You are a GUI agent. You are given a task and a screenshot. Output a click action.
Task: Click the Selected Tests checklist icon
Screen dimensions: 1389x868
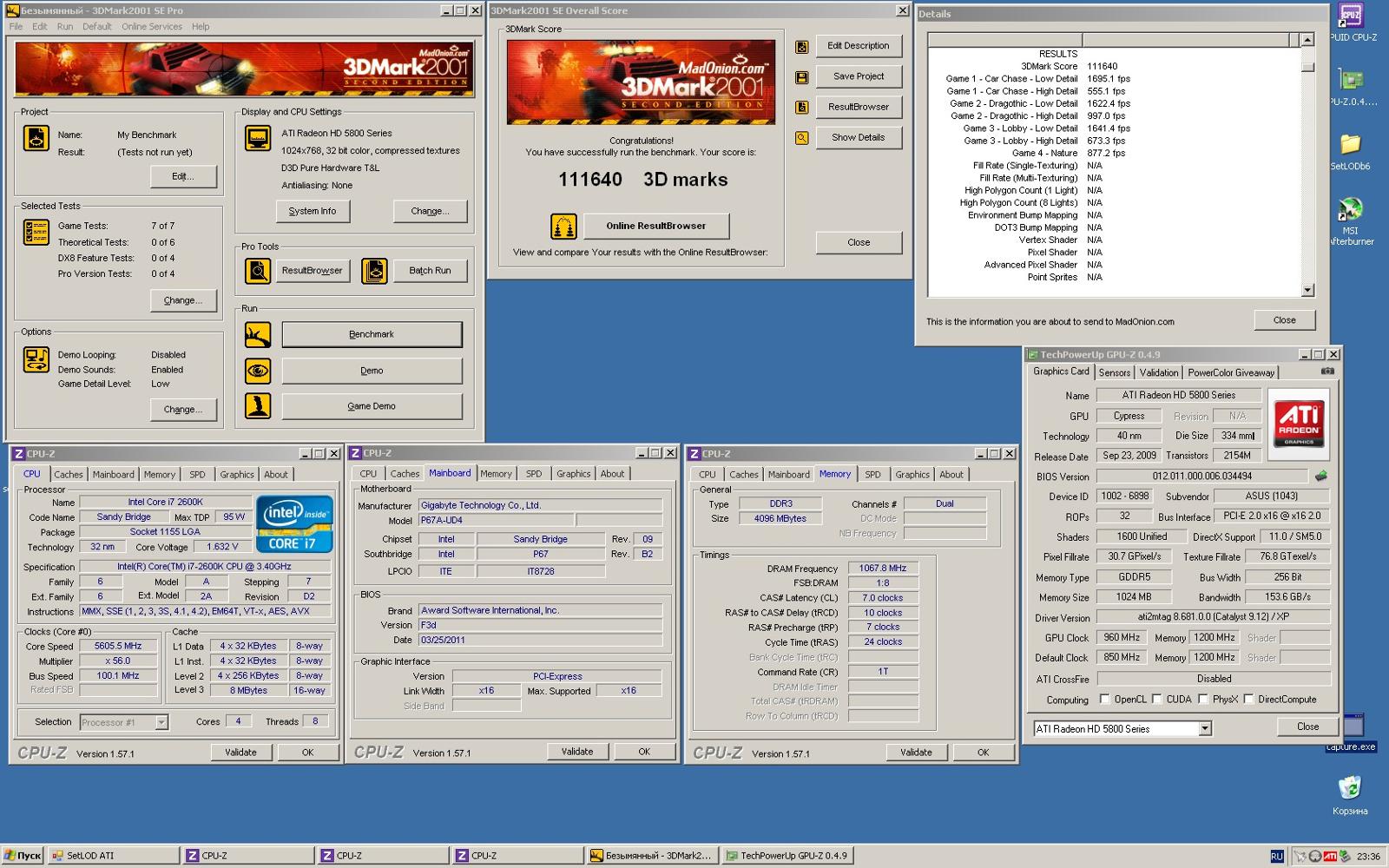(x=36, y=233)
